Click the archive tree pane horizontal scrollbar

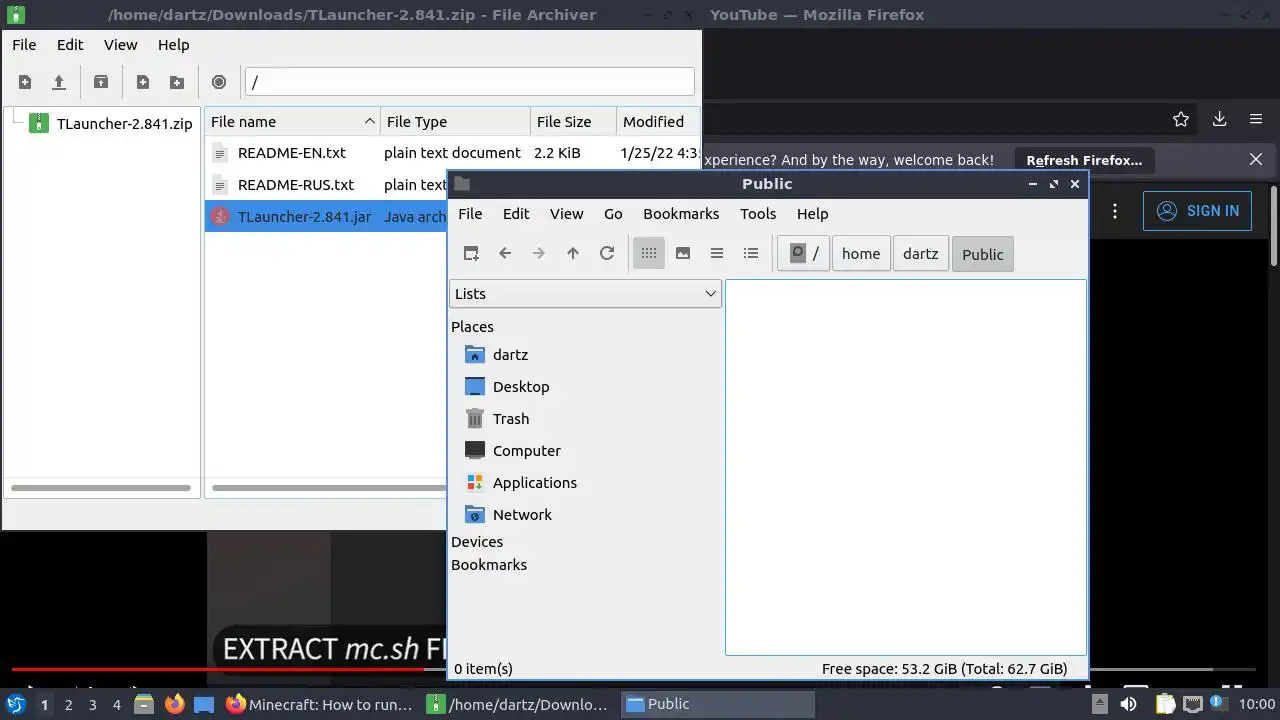101,488
